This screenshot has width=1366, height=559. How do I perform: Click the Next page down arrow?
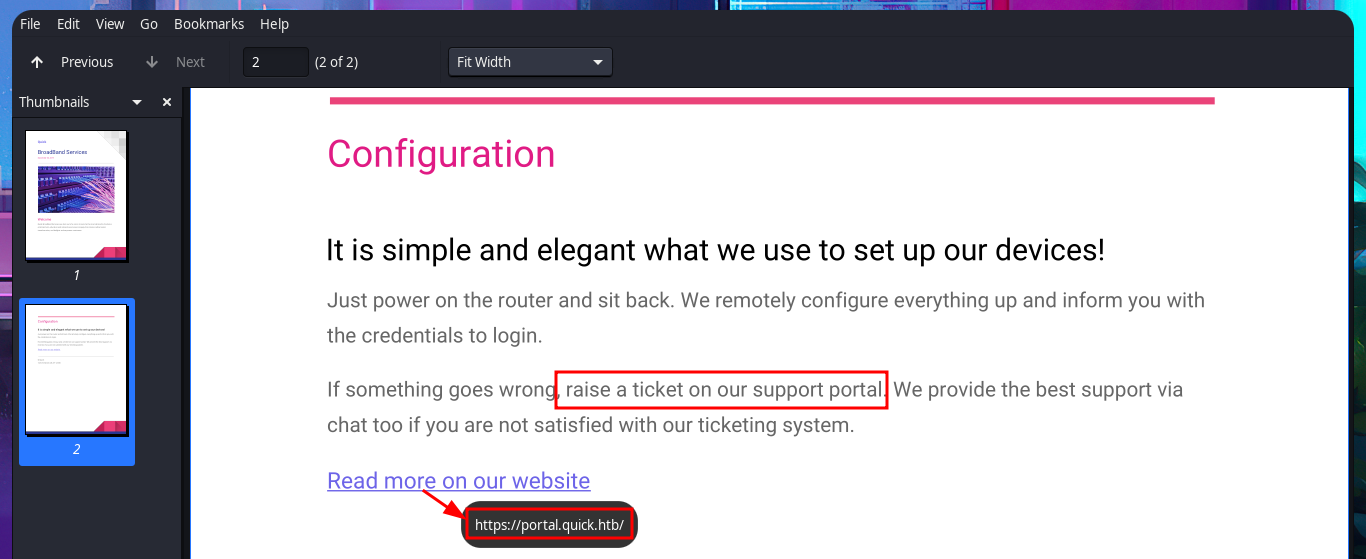152,62
